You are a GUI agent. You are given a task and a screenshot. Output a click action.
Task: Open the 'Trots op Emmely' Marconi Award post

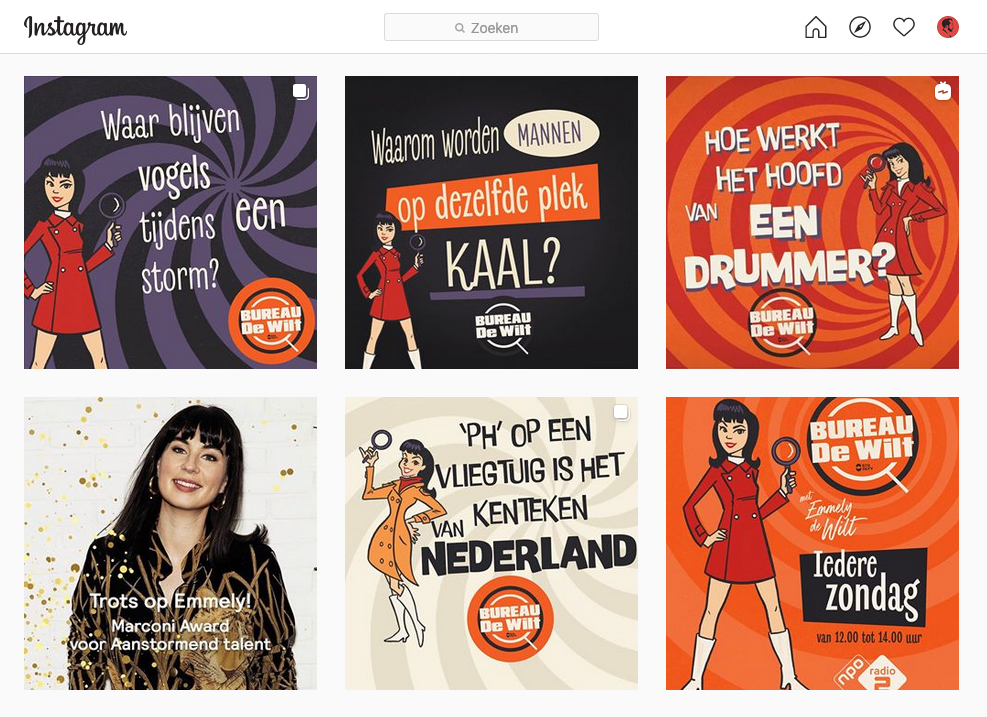tap(171, 543)
